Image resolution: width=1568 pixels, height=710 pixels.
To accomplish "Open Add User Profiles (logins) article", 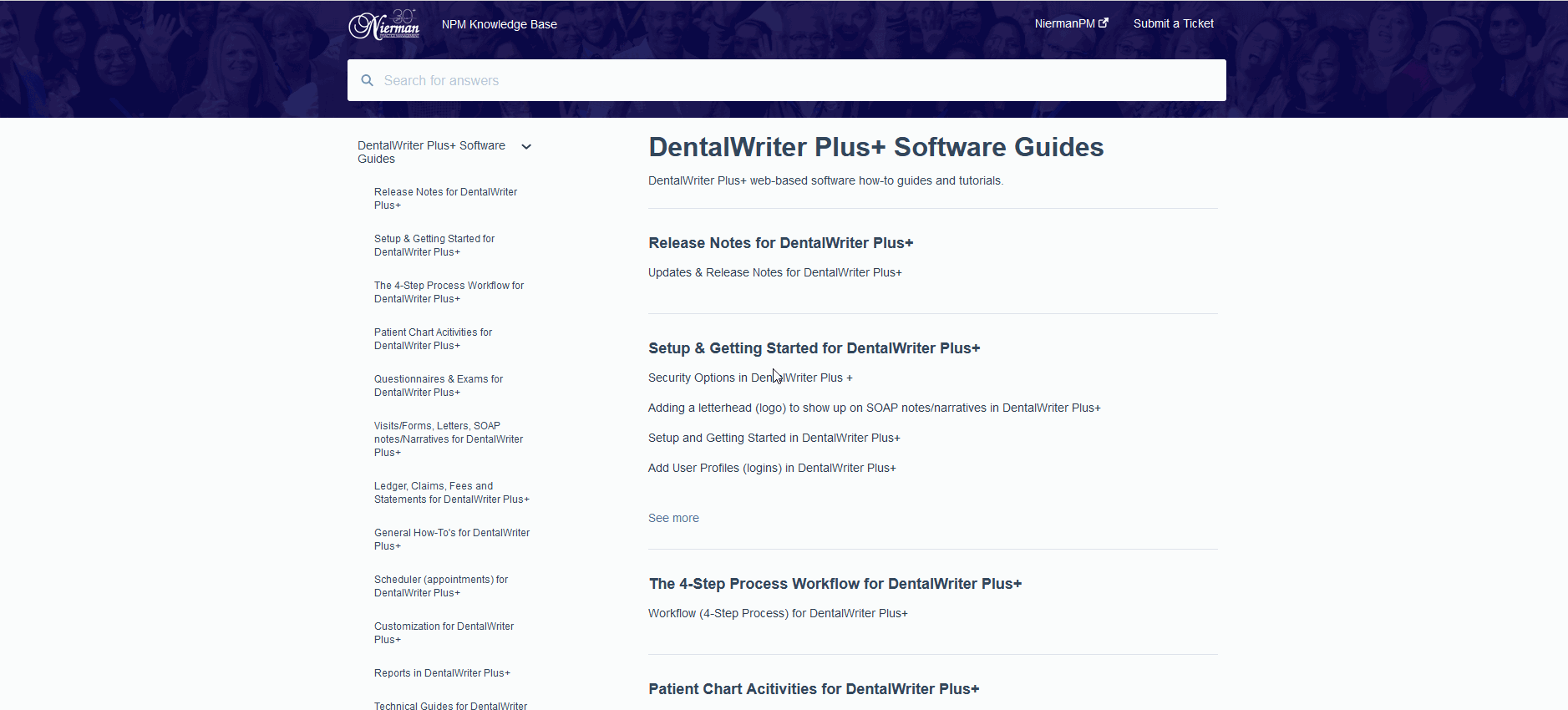I will 772,468.
